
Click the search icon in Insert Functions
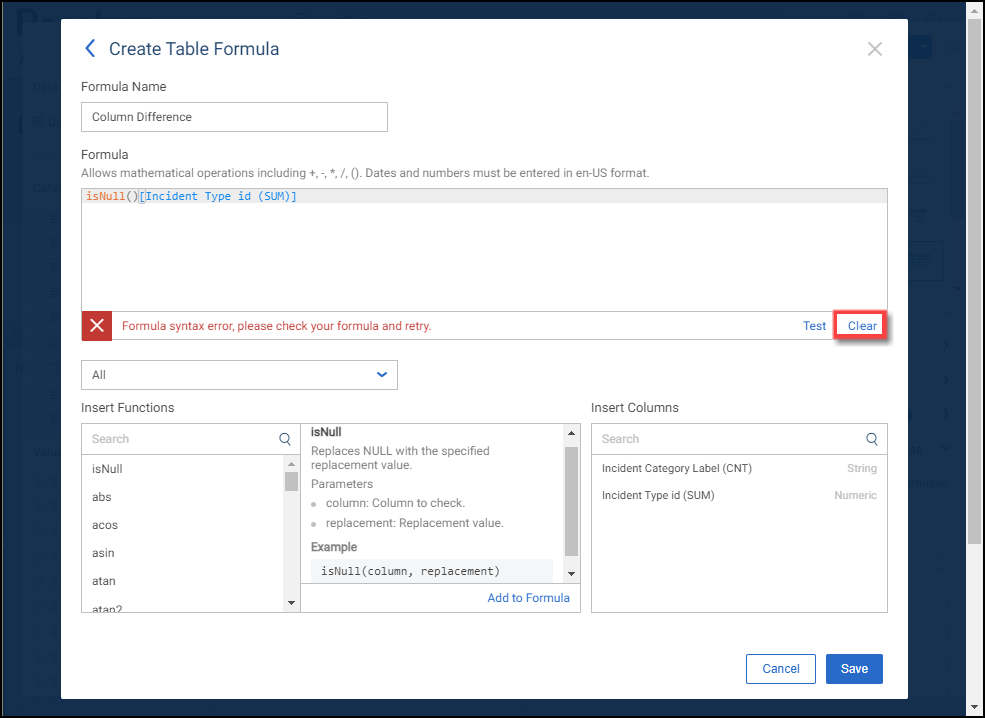coord(285,439)
